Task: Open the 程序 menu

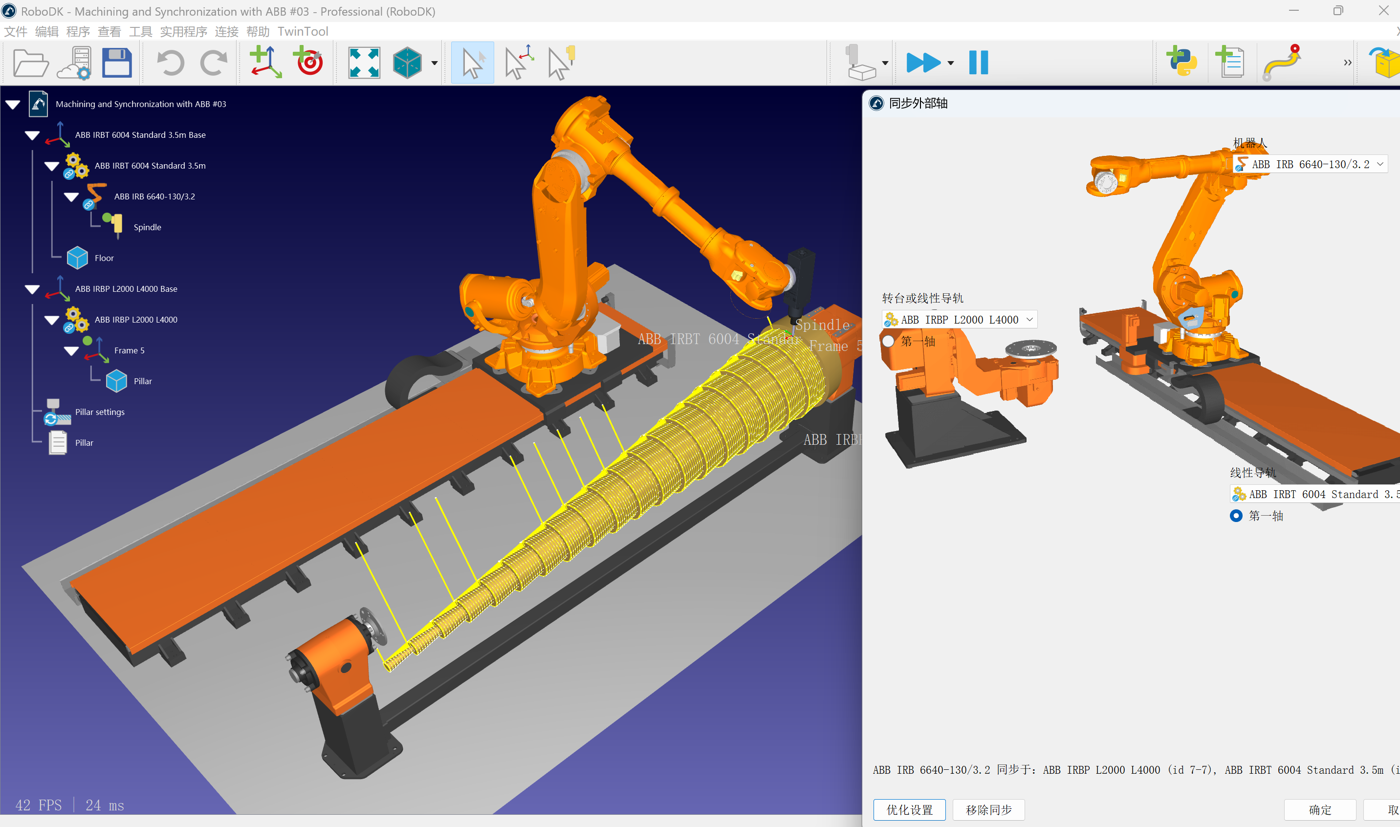Action: pyautogui.click(x=77, y=32)
